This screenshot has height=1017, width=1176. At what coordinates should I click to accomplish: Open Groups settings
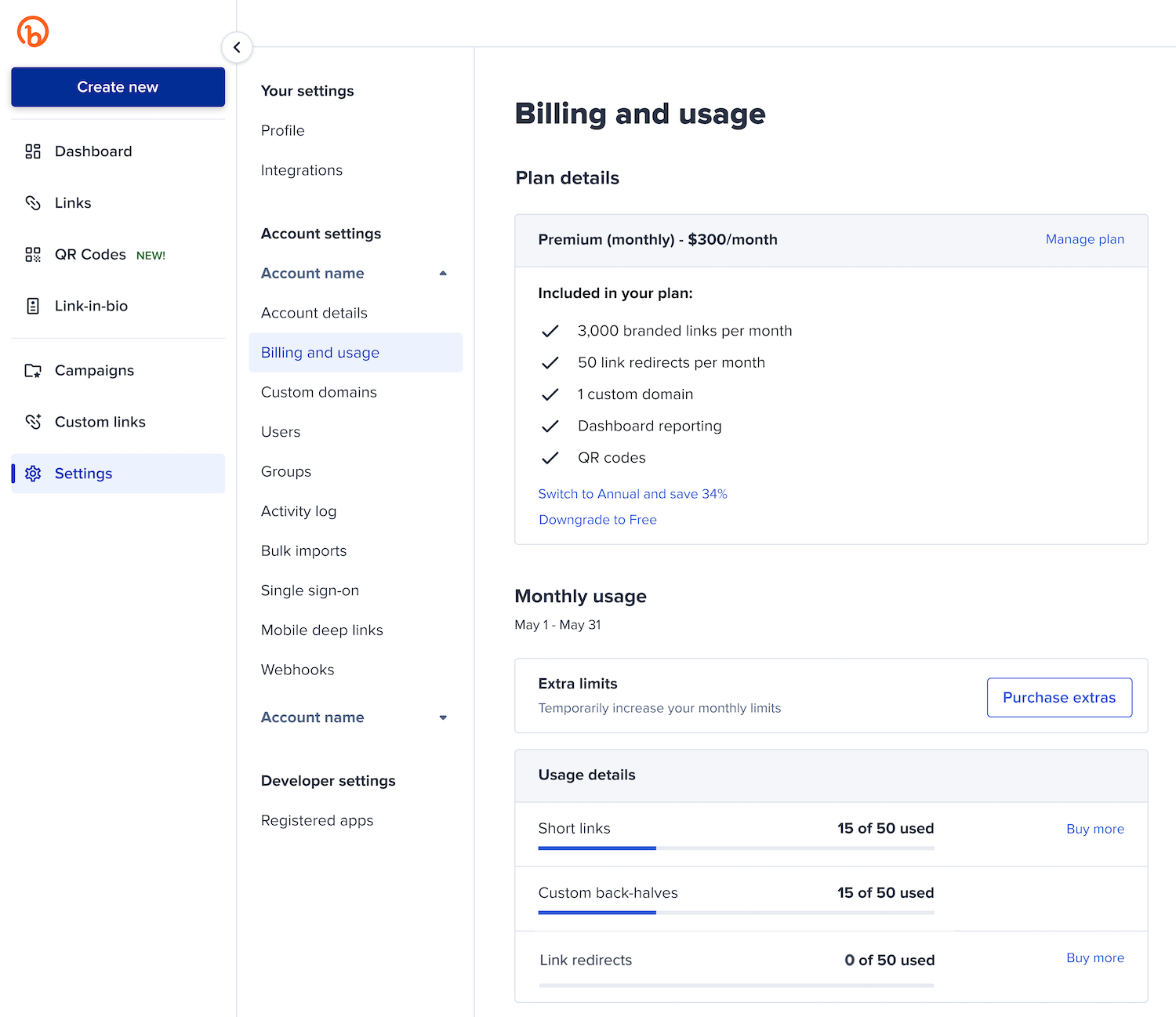point(286,471)
